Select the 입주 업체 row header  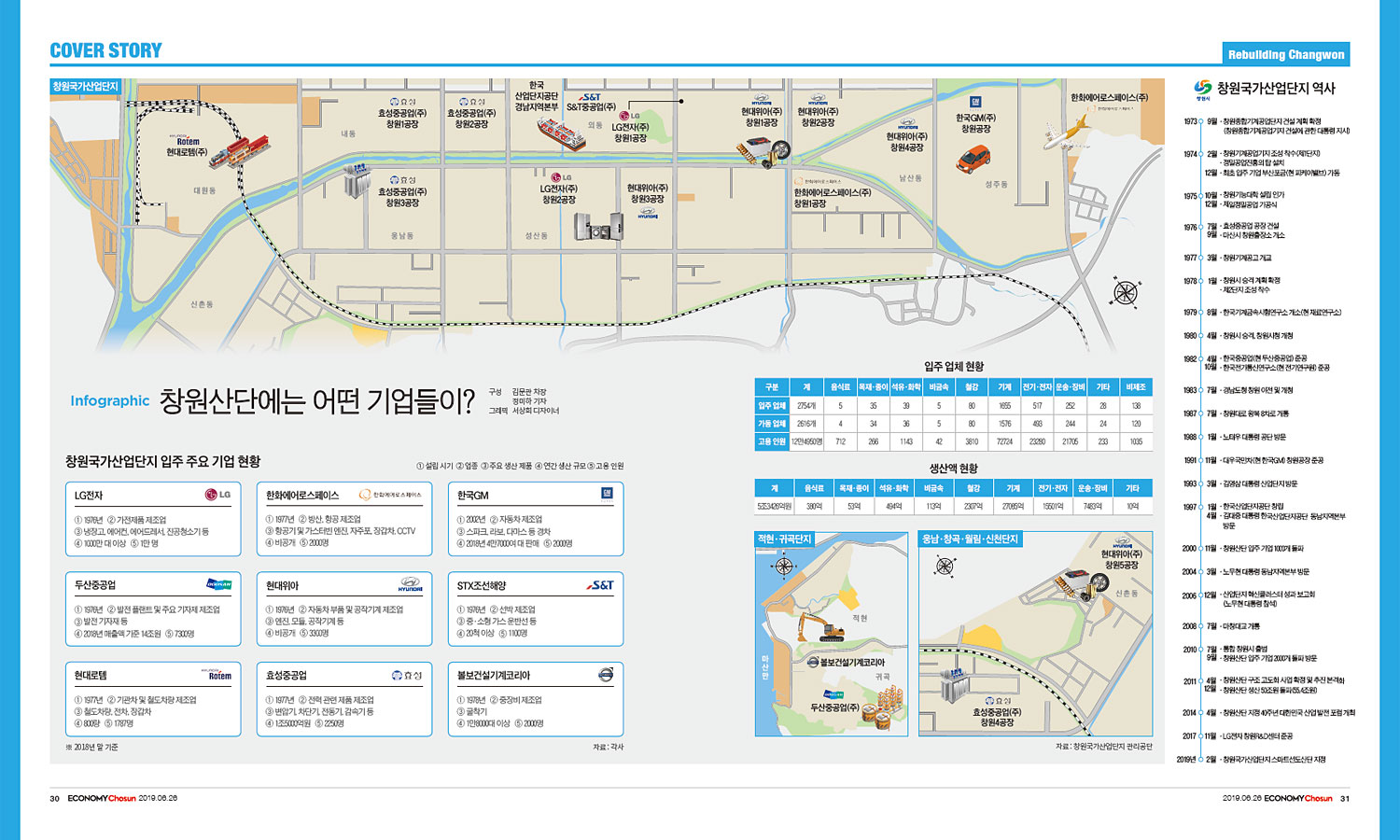pos(772,406)
